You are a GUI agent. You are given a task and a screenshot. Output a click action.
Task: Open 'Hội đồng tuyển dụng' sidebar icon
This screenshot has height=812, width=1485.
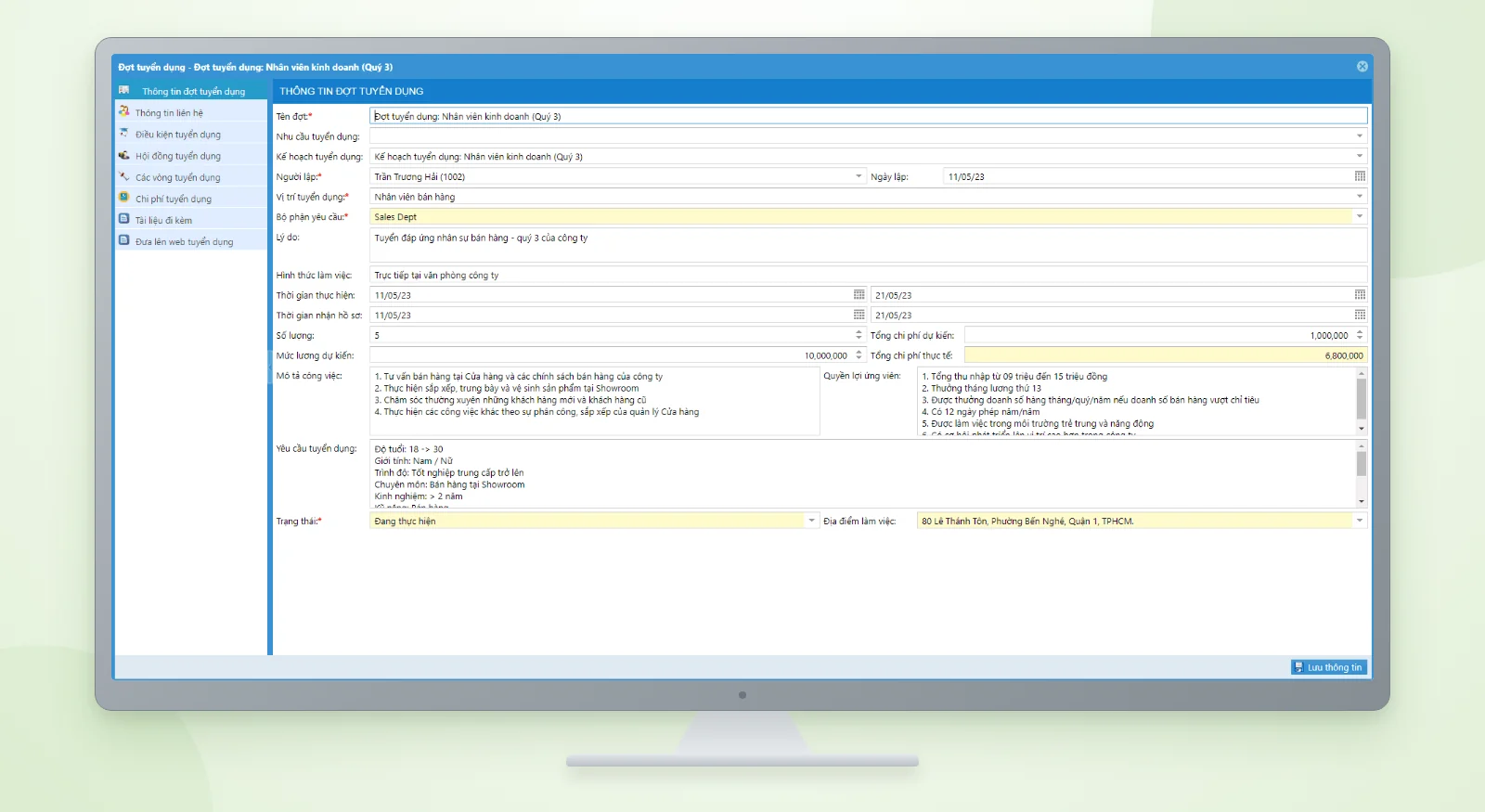123,155
